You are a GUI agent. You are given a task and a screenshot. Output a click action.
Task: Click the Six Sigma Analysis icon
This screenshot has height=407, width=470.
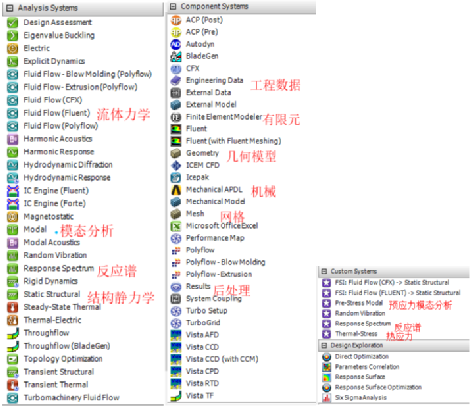coord(326,398)
